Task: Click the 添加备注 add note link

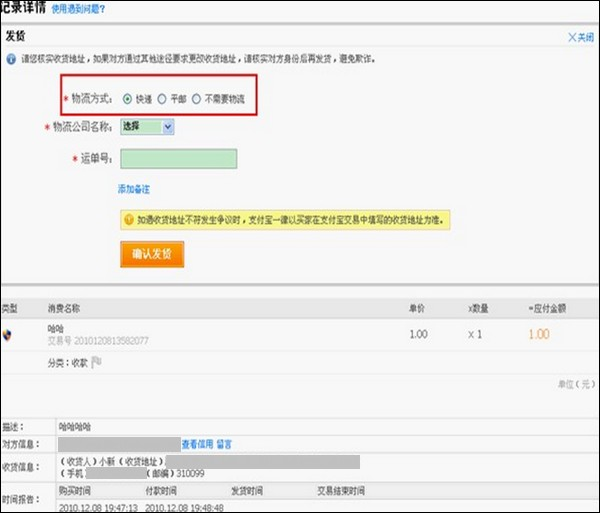Action: 134,189
